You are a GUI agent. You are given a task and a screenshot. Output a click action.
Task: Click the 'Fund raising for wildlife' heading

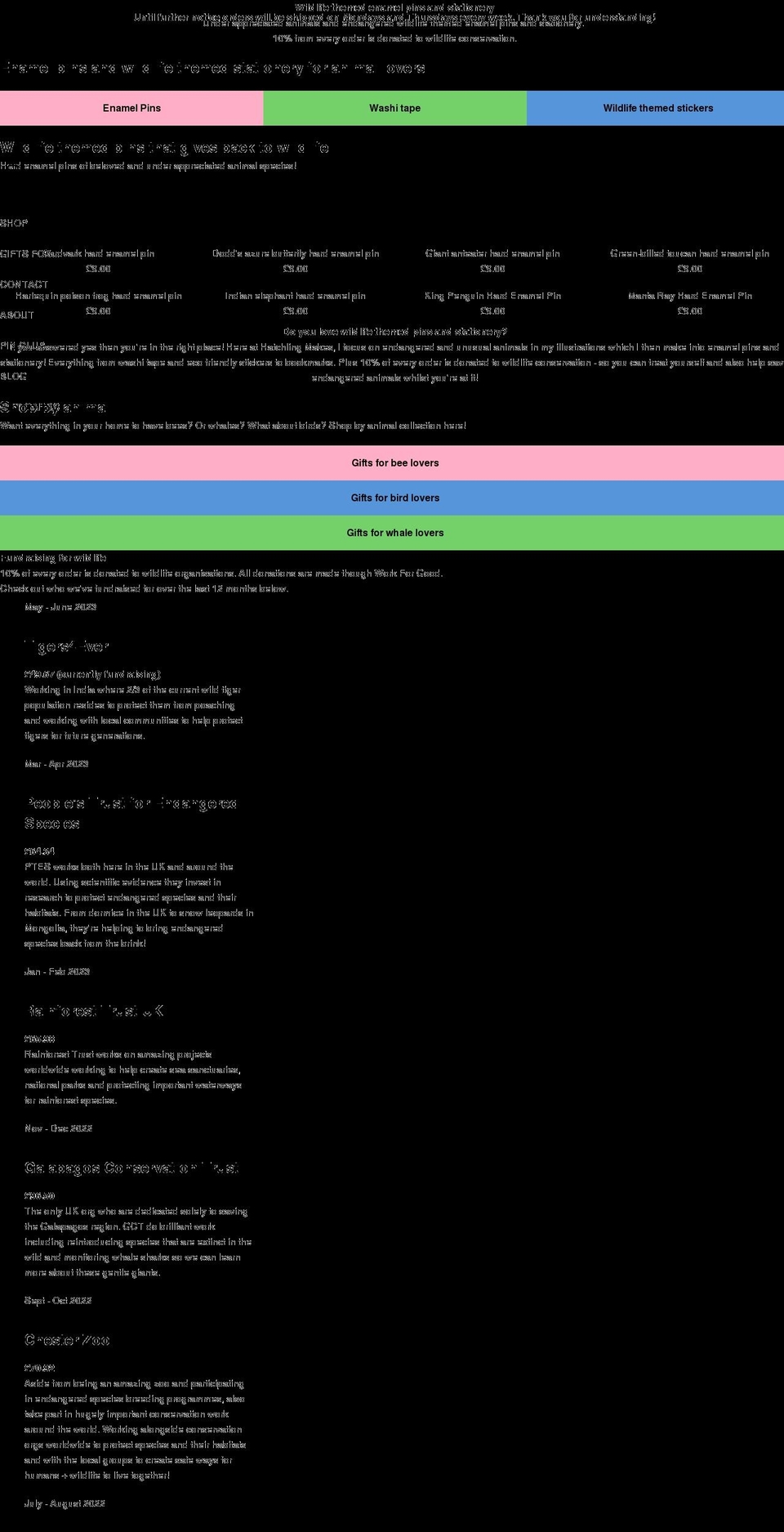53,558
